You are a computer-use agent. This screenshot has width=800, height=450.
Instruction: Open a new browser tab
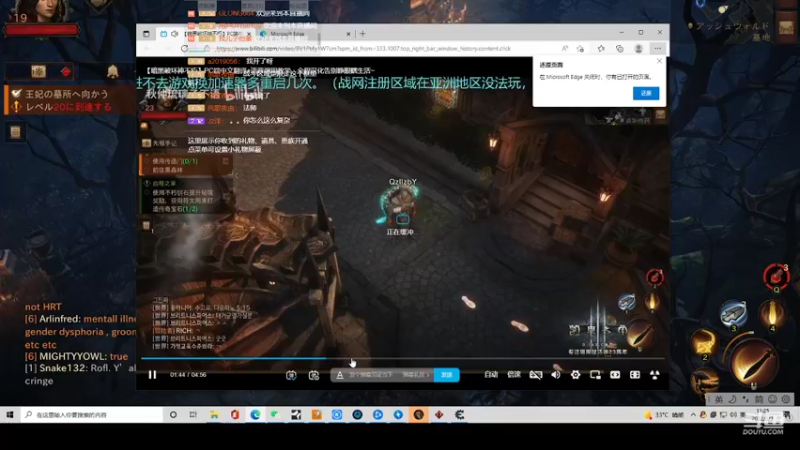coord(363,34)
